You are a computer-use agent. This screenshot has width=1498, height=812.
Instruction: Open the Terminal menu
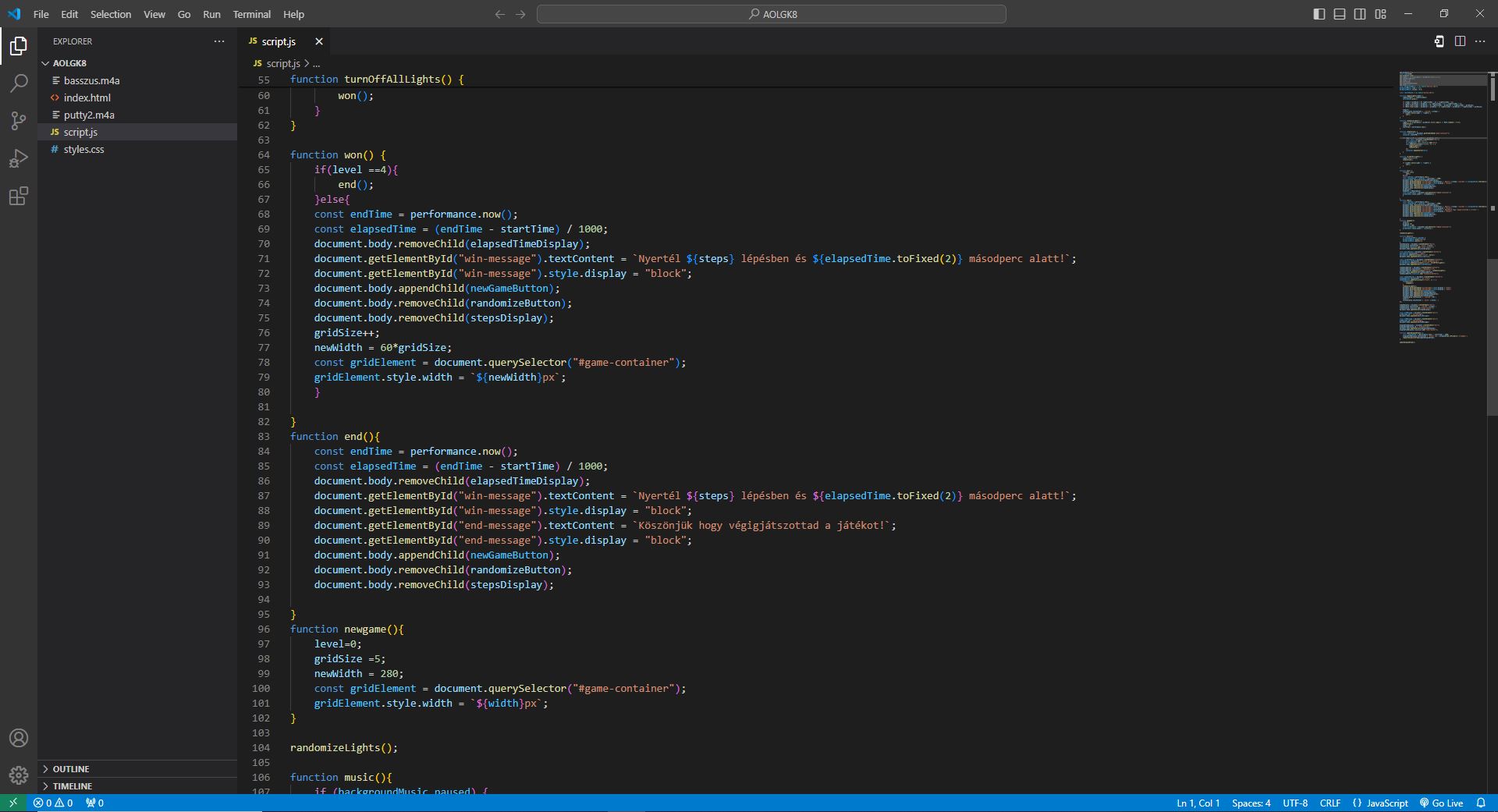(x=252, y=14)
